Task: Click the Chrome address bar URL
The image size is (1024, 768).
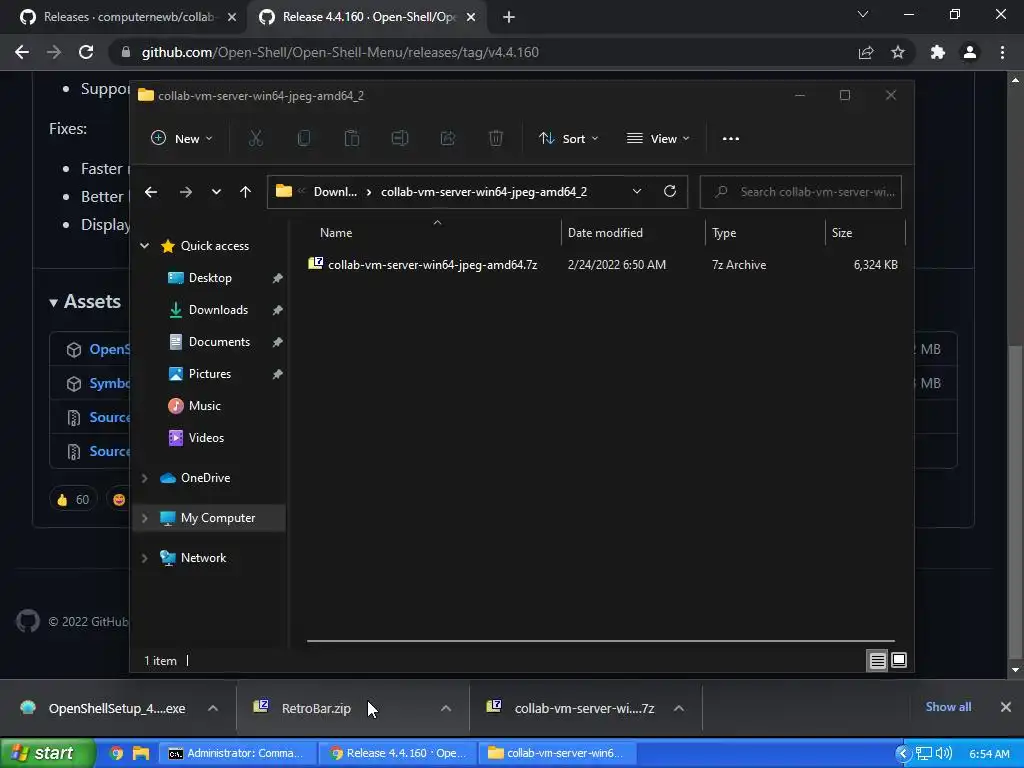Action: coord(340,52)
